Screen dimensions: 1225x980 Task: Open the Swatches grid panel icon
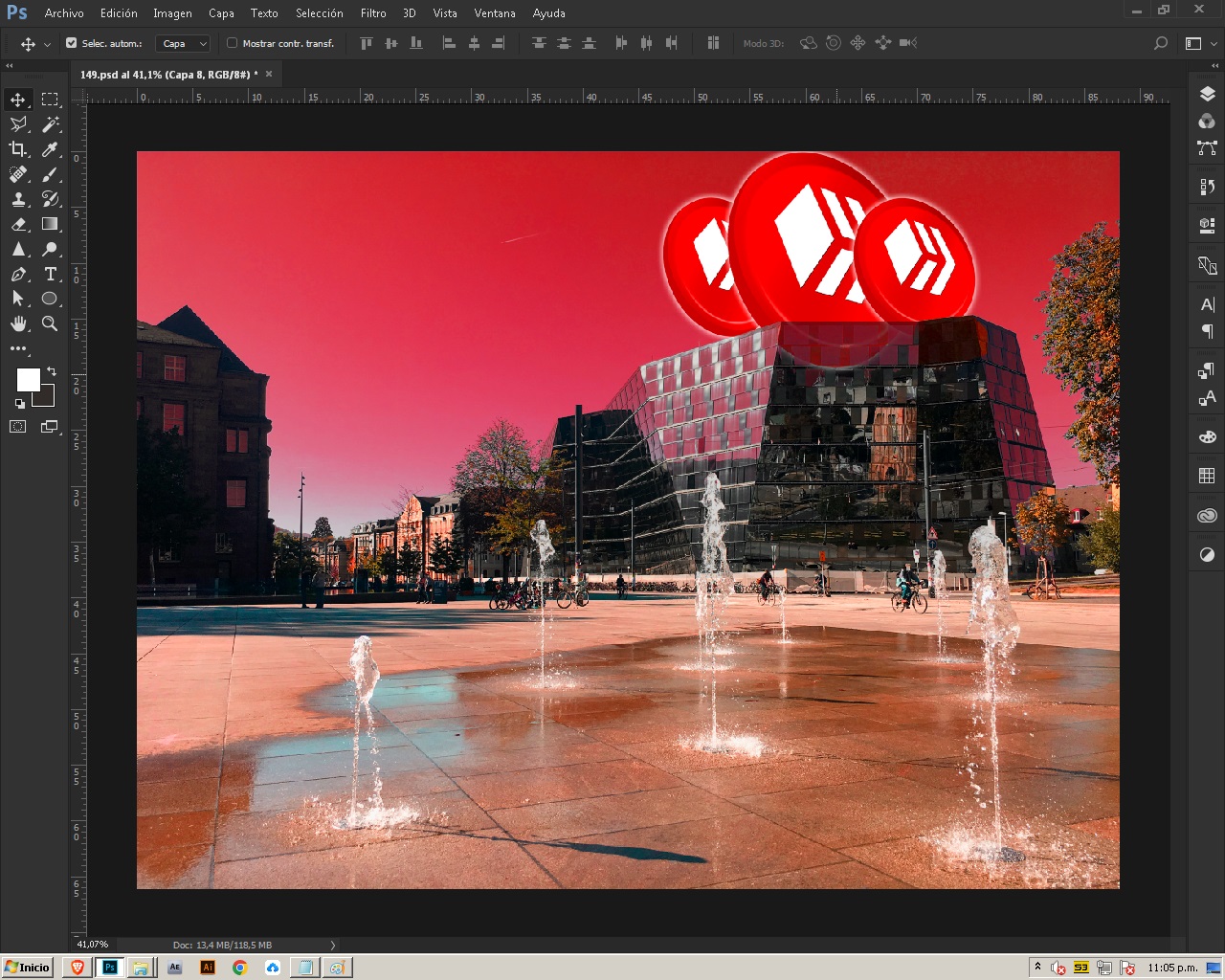(x=1207, y=476)
